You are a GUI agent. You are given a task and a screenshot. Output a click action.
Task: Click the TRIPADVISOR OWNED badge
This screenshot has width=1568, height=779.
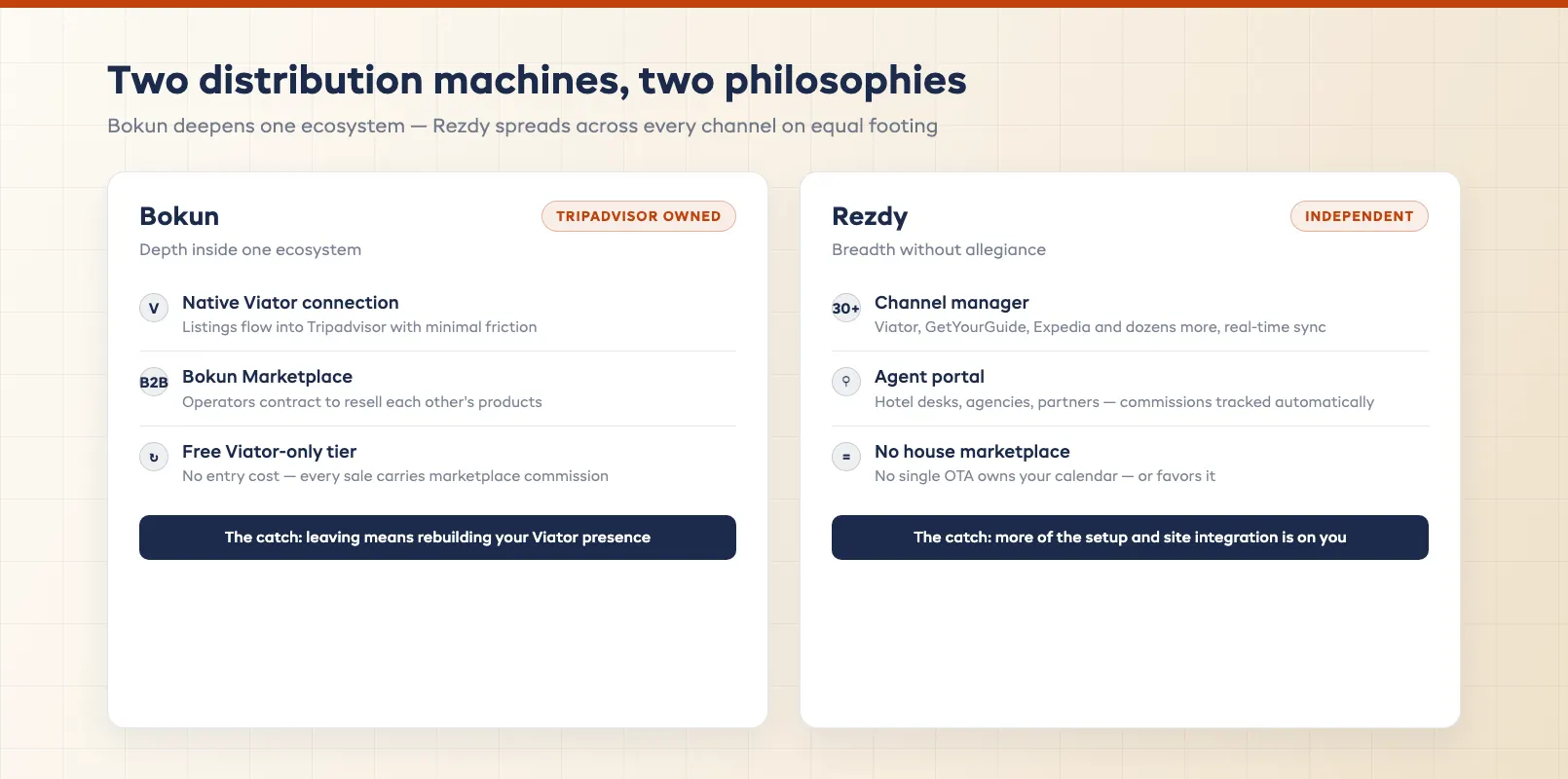point(639,216)
